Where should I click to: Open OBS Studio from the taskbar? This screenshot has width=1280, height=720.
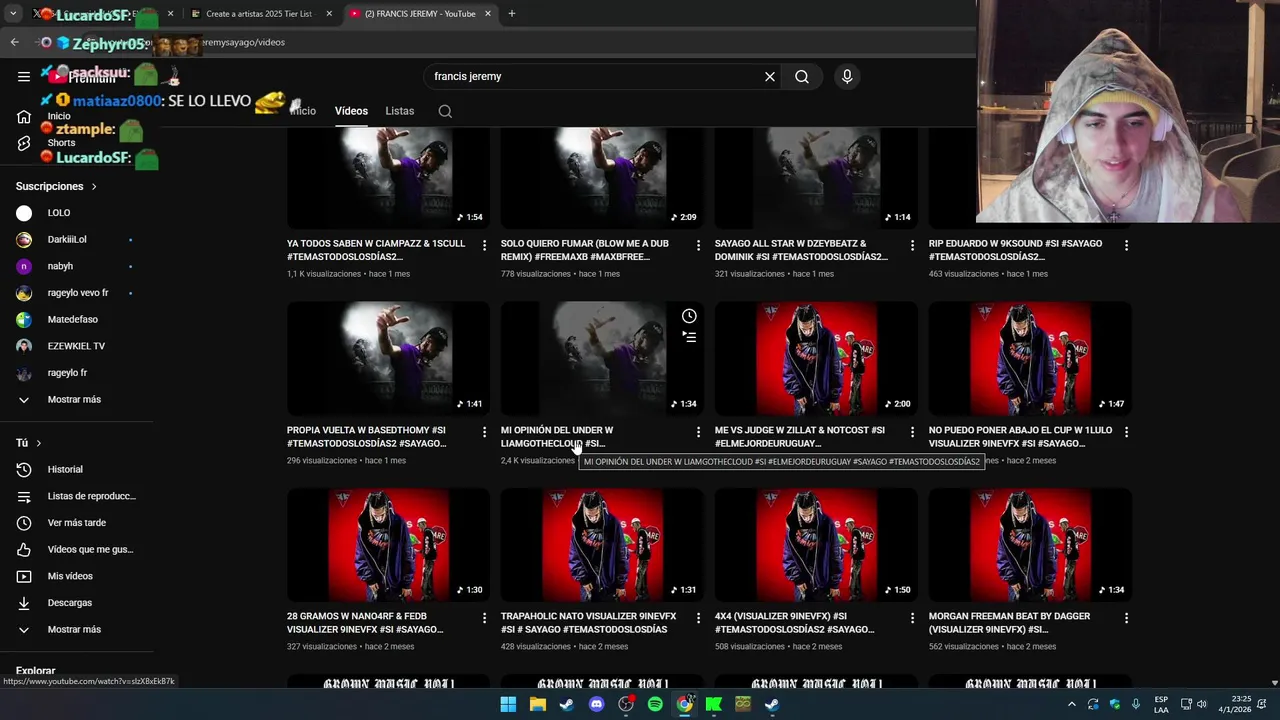(626, 704)
